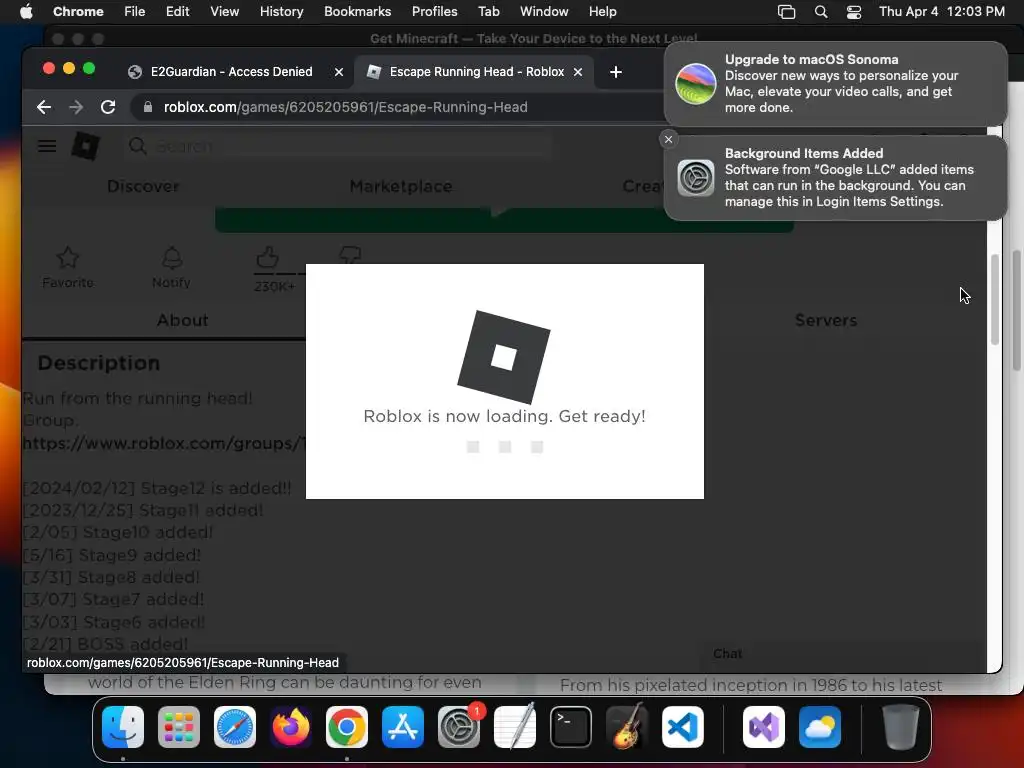Image resolution: width=1024 pixels, height=768 pixels.
Task: Click the Stage Manager windows icon in menu bar
Action: pos(786,12)
